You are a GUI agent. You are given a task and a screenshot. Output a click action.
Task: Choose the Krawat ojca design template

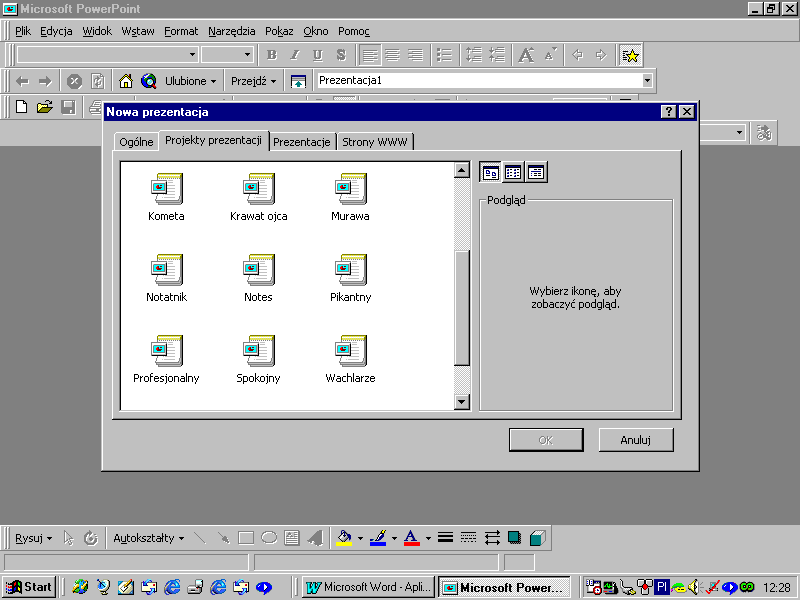click(258, 188)
